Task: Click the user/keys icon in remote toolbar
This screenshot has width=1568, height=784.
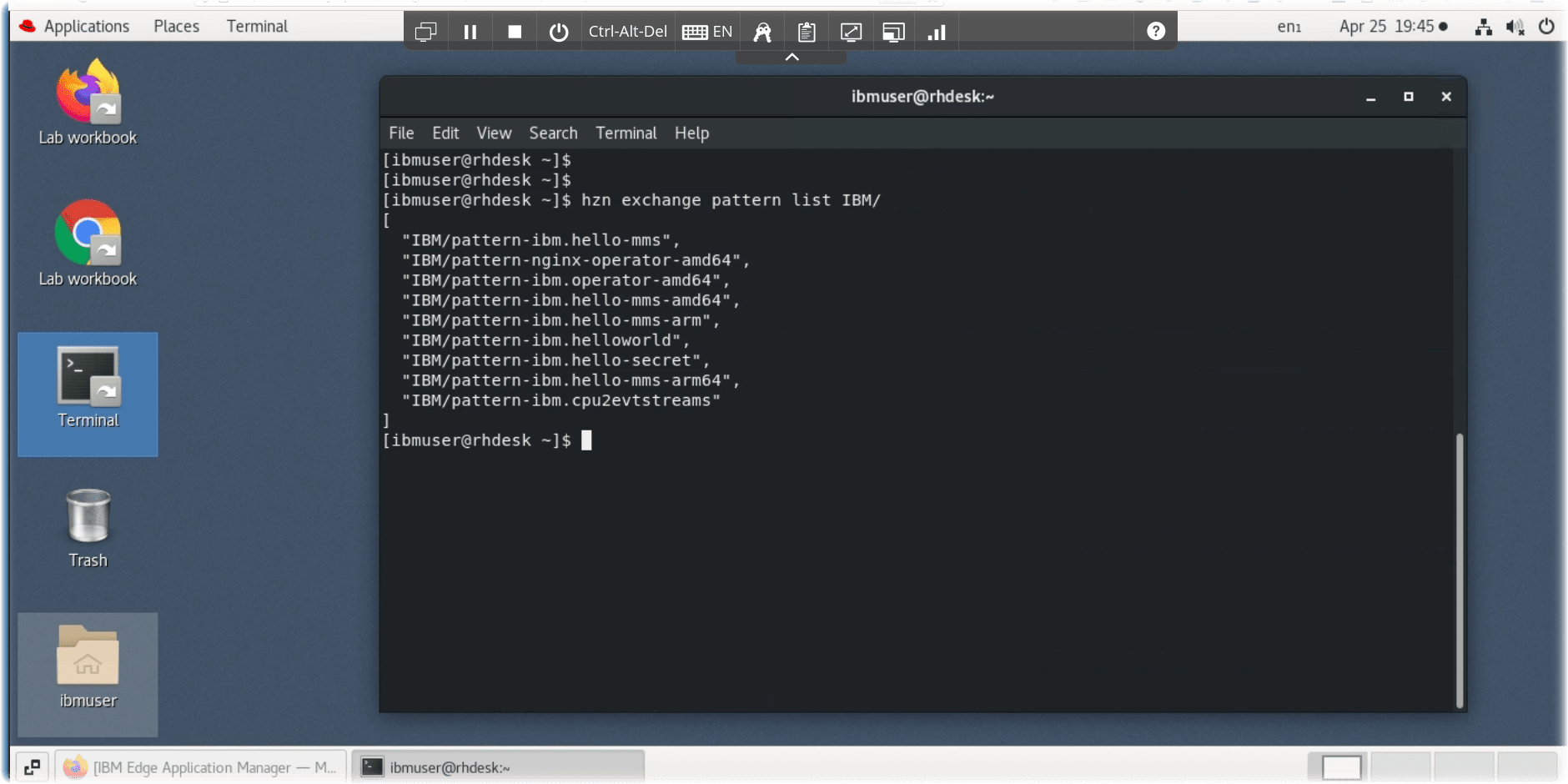Action: (x=762, y=32)
